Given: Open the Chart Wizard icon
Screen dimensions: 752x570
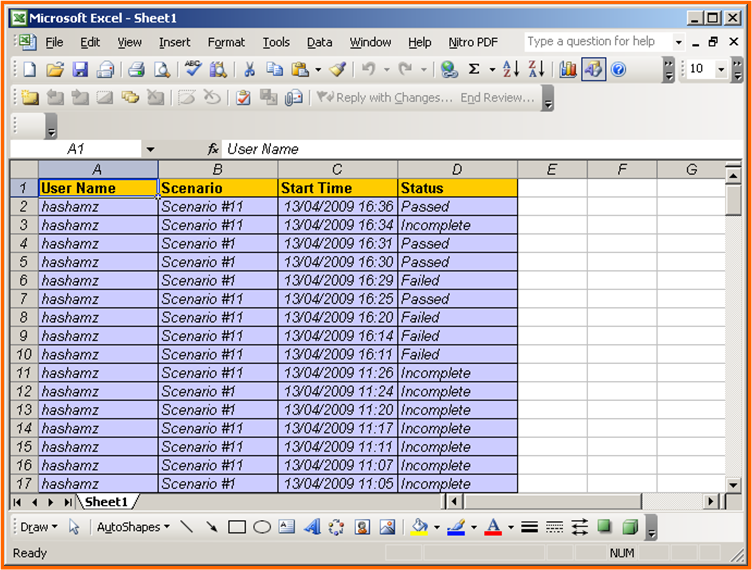Looking at the screenshot, I should (568, 69).
